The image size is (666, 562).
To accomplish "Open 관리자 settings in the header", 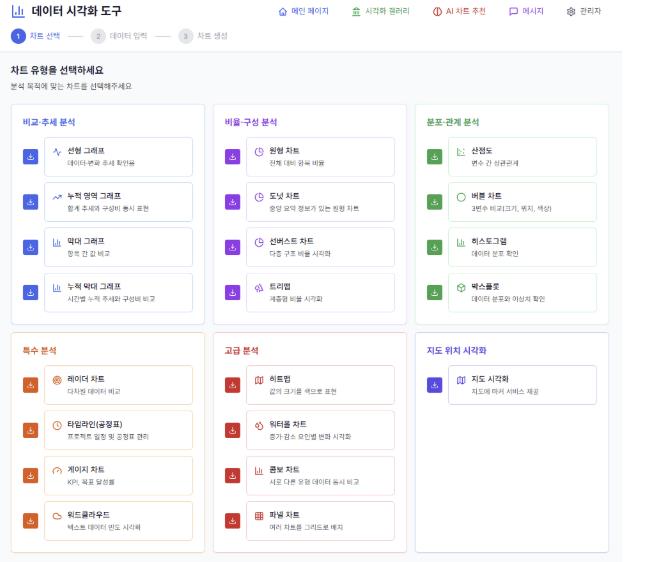I will [x=583, y=11].
